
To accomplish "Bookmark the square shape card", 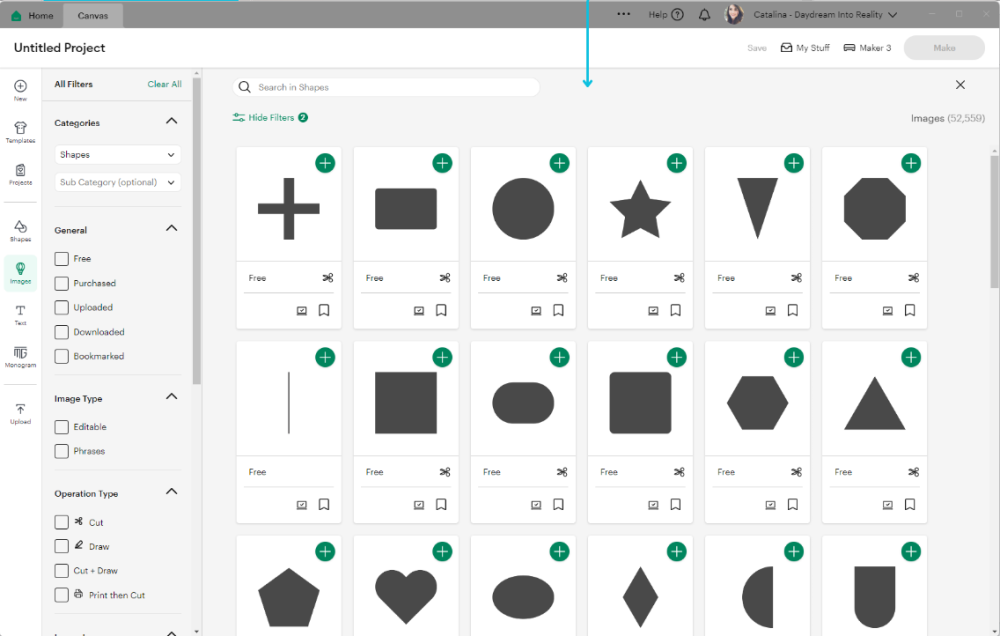I will tap(441, 504).
